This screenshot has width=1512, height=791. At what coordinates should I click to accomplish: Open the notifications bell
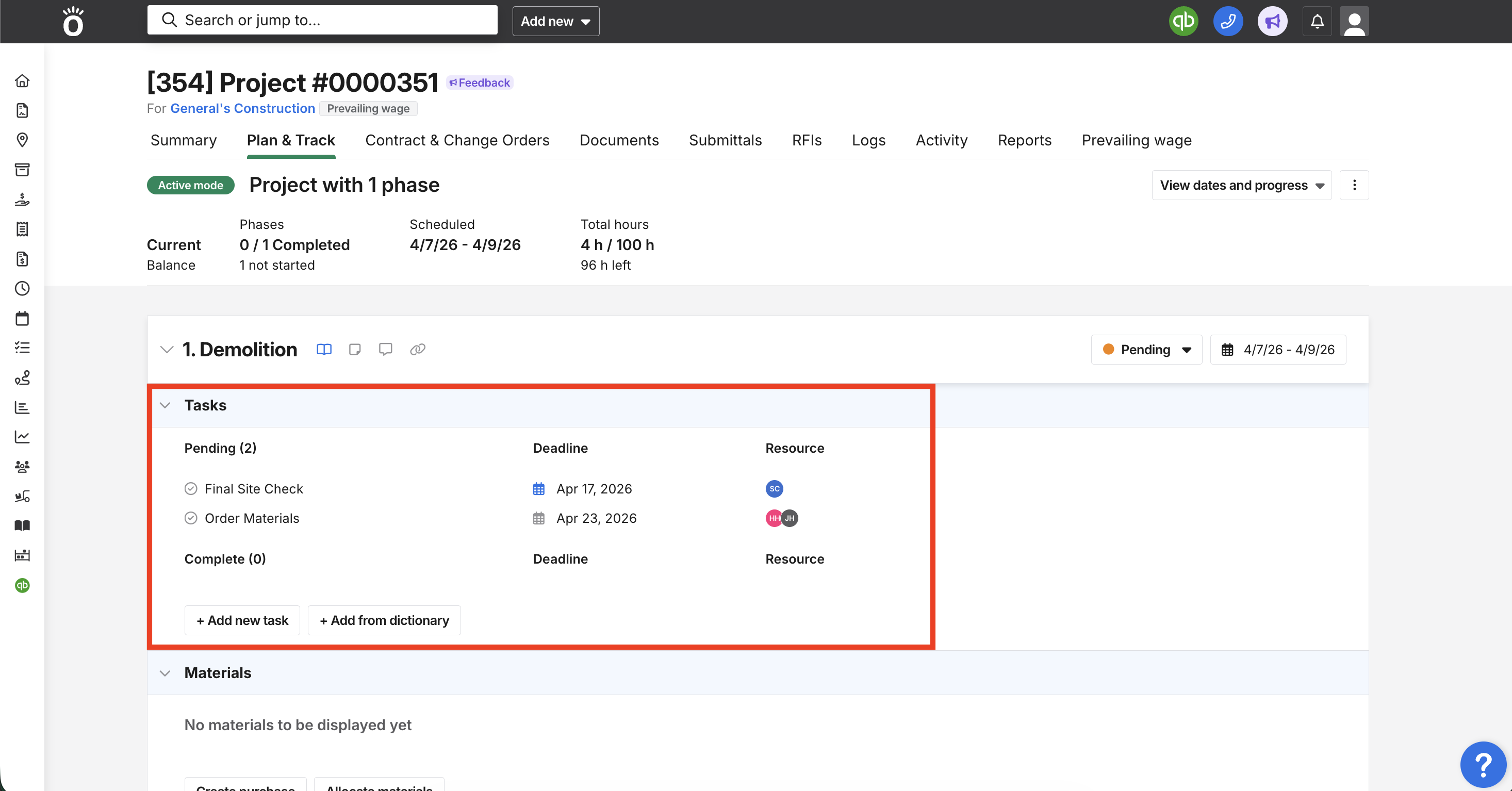click(x=1317, y=21)
